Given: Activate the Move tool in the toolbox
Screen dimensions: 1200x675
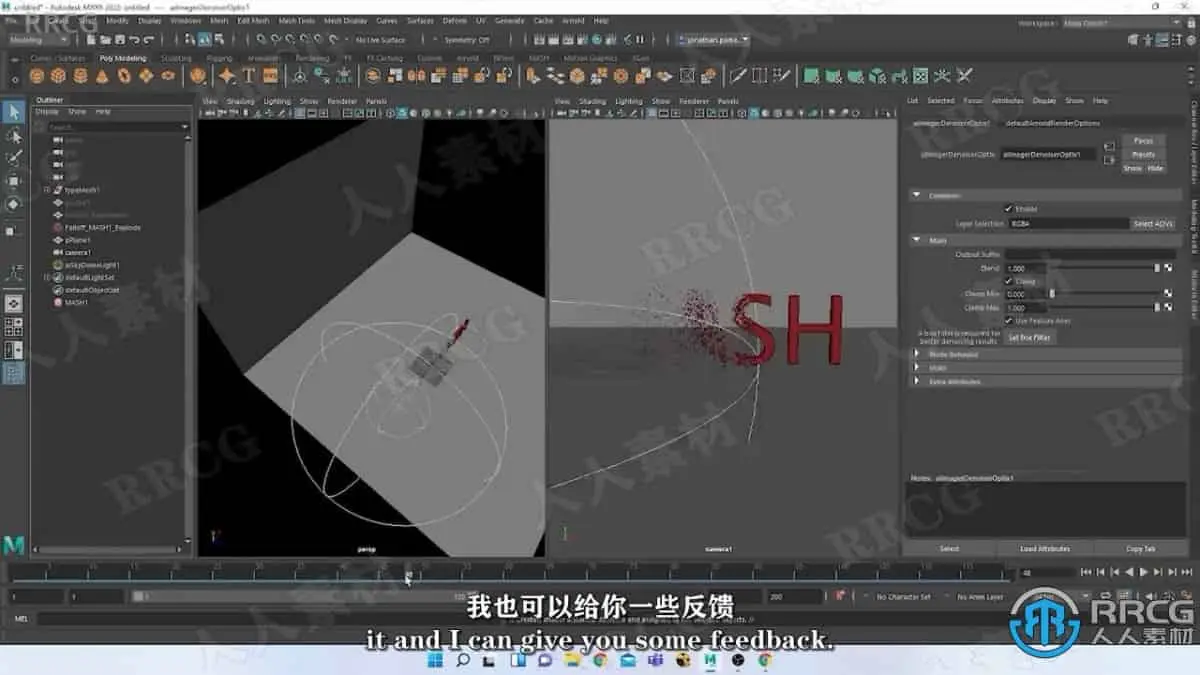Looking at the screenshot, I should pos(14,181).
